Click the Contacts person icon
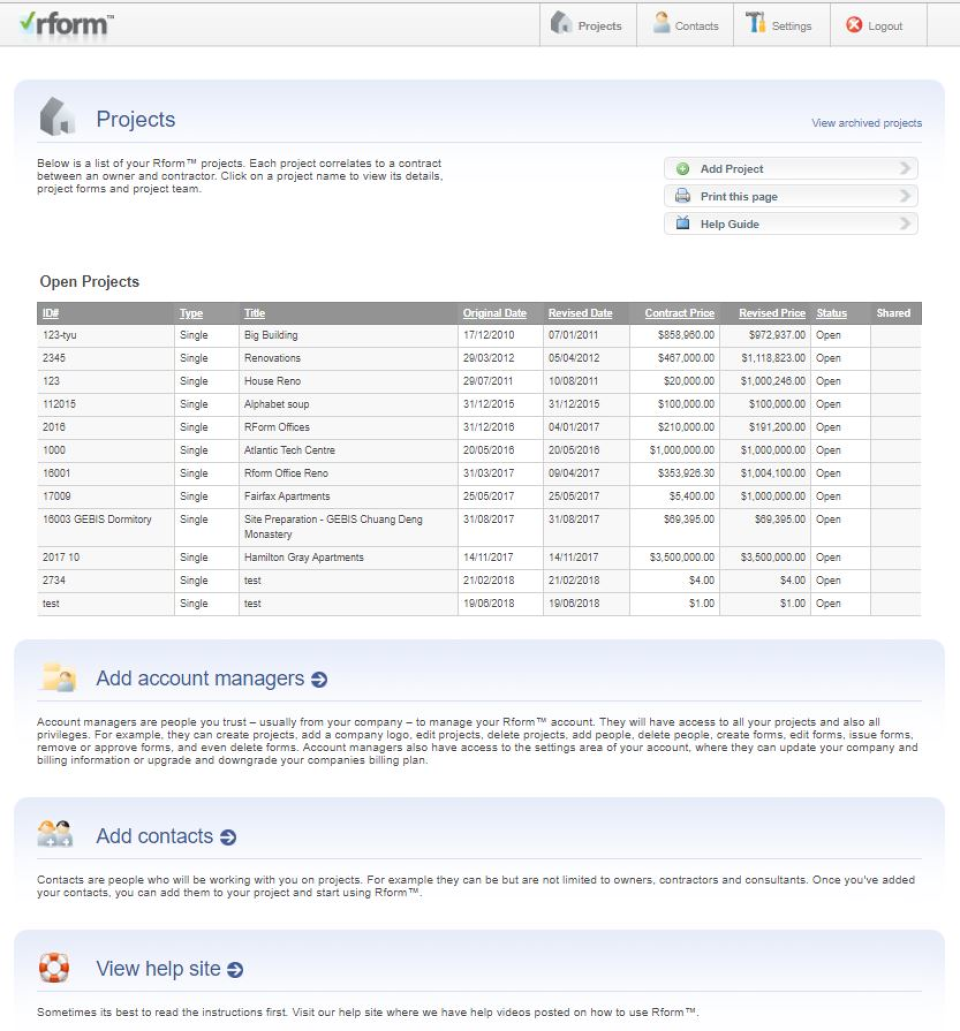Image resolution: width=960 pixels, height=1031 pixels. coord(661,24)
